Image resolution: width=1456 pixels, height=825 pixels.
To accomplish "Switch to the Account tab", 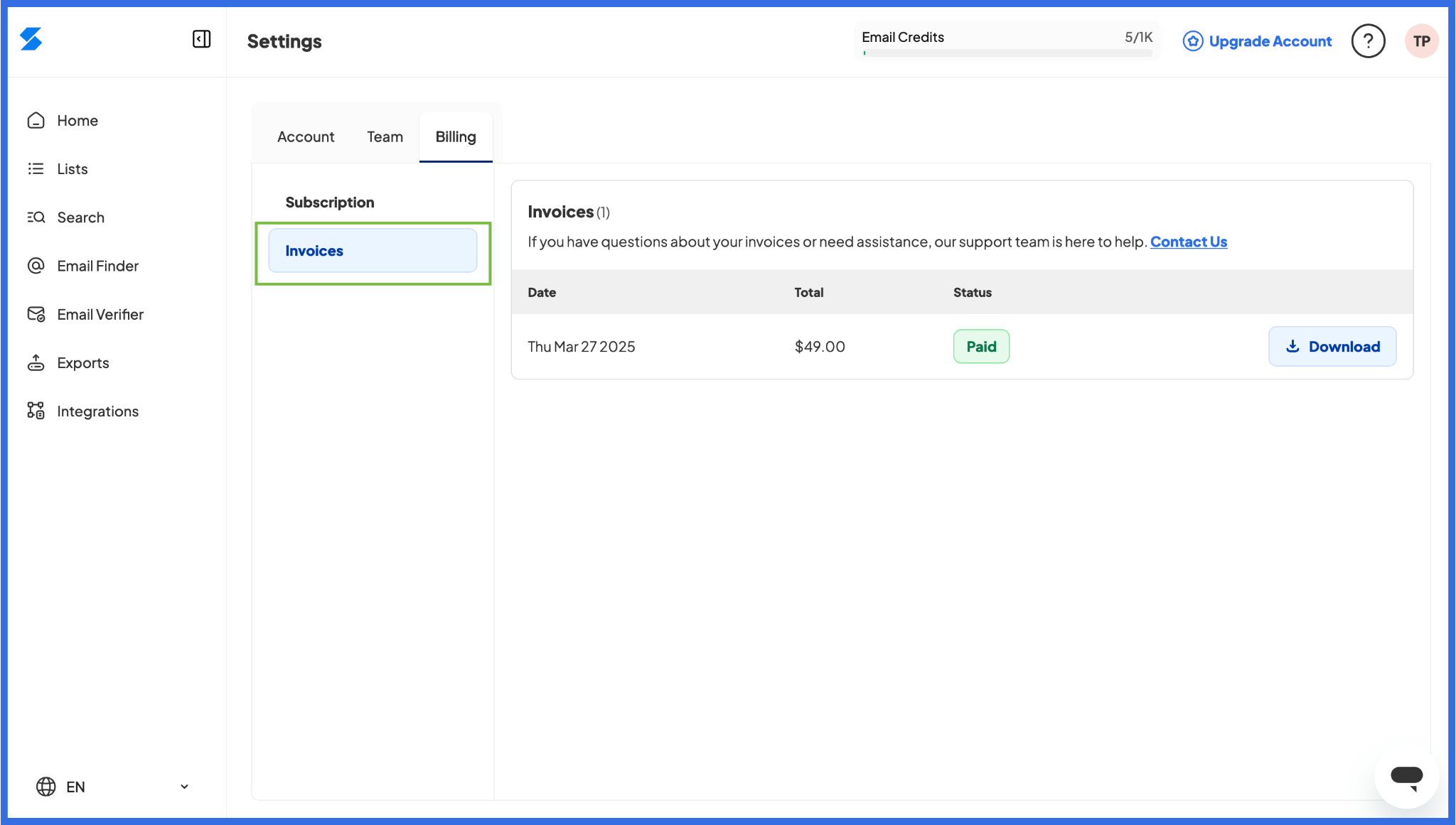I will click(x=306, y=137).
